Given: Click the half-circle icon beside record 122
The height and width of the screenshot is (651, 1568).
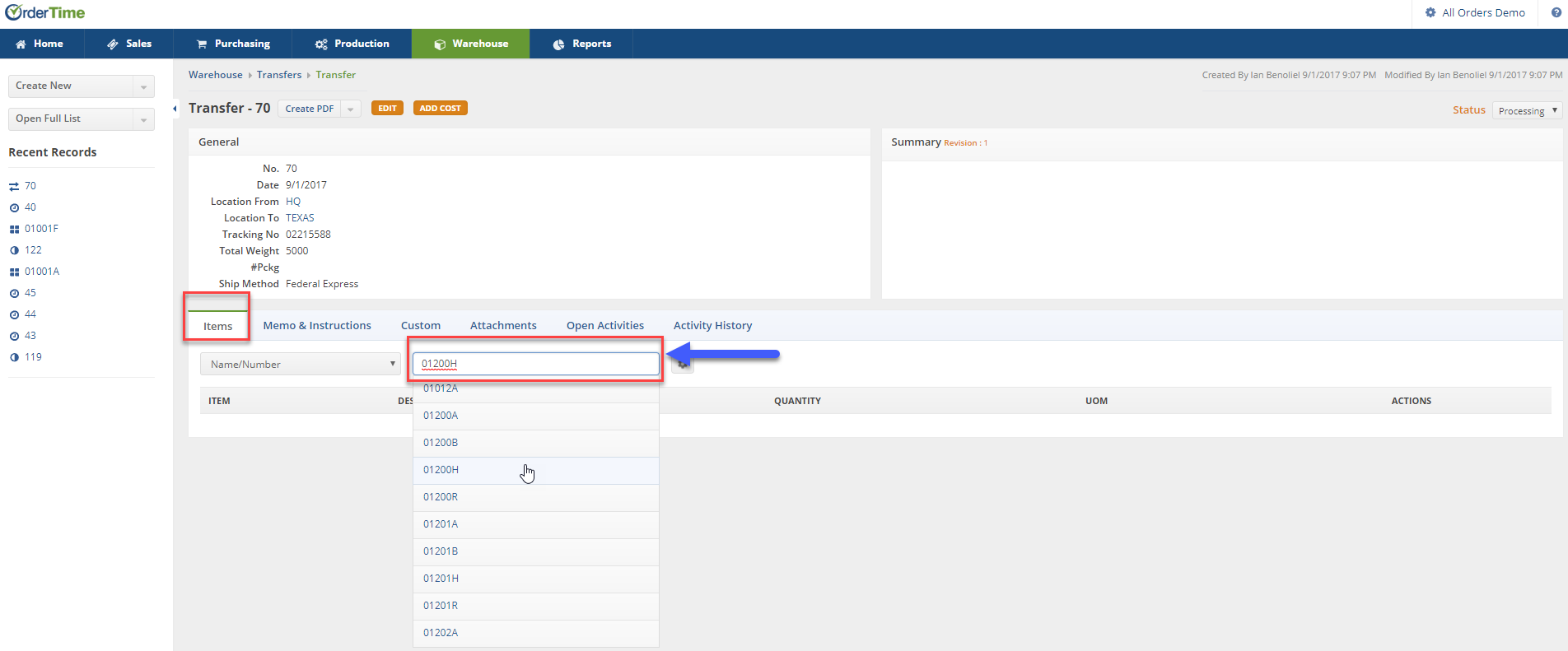Looking at the screenshot, I should click(14, 251).
